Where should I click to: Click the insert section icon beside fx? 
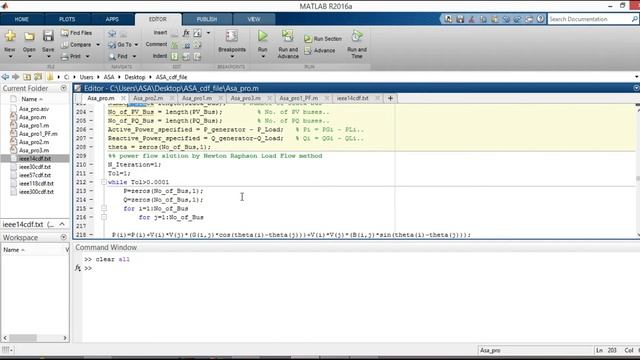pyautogui.click(x=198, y=33)
